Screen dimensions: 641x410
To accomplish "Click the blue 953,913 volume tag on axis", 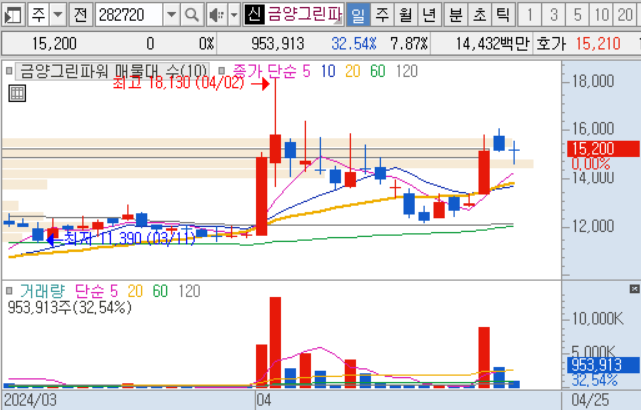I will 603,365.
